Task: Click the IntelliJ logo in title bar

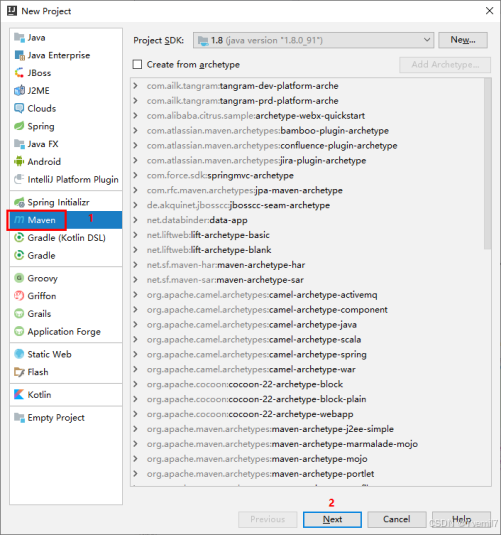Action: tap(12, 11)
